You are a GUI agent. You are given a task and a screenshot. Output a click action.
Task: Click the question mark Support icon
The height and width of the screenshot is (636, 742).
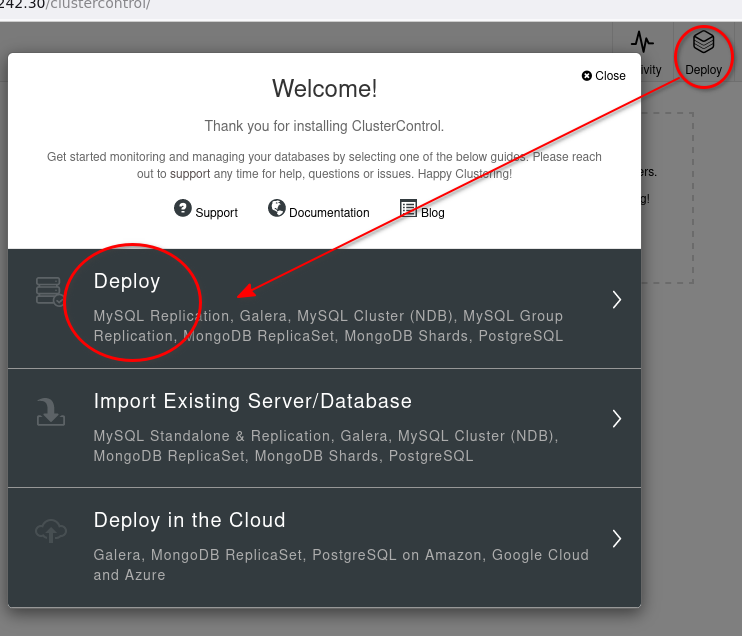click(182, 208)
